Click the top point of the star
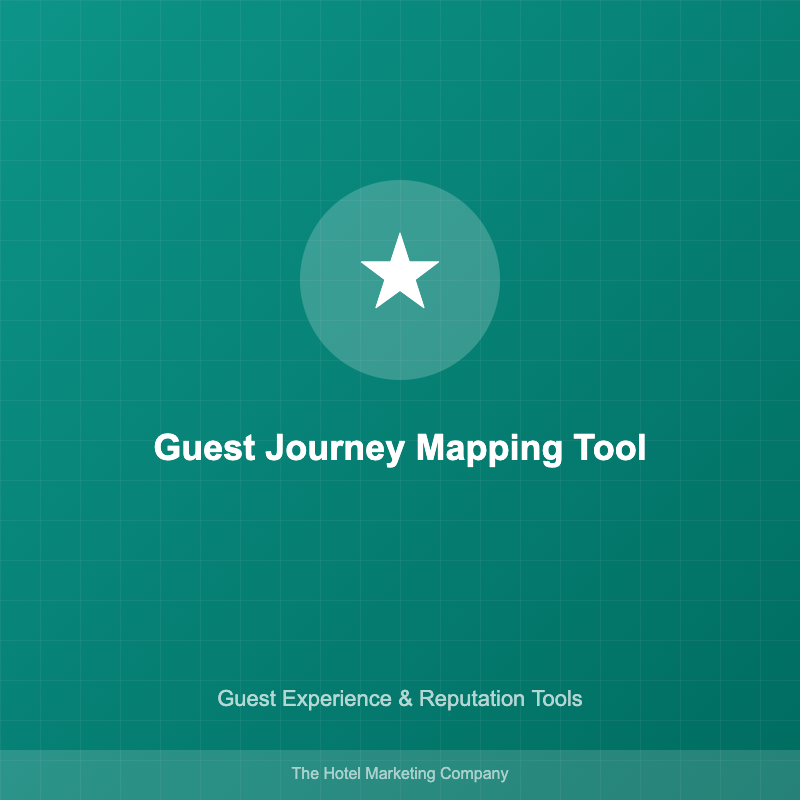800x800 pixels. 400,237
